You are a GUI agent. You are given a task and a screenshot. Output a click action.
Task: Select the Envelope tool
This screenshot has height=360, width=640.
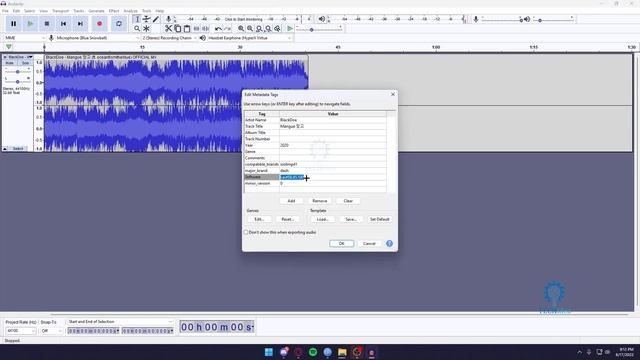coord(147,19)
